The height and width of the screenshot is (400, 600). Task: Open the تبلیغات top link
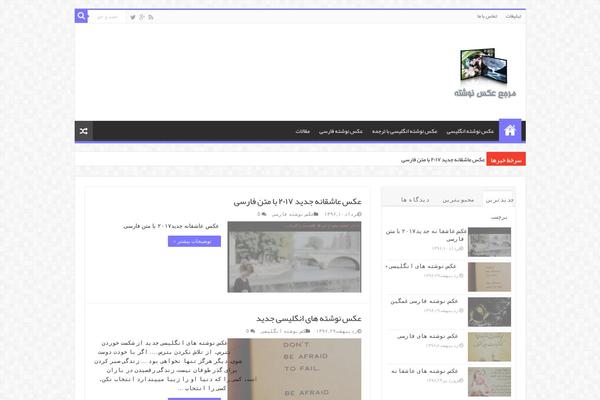(x=513, y=16)
